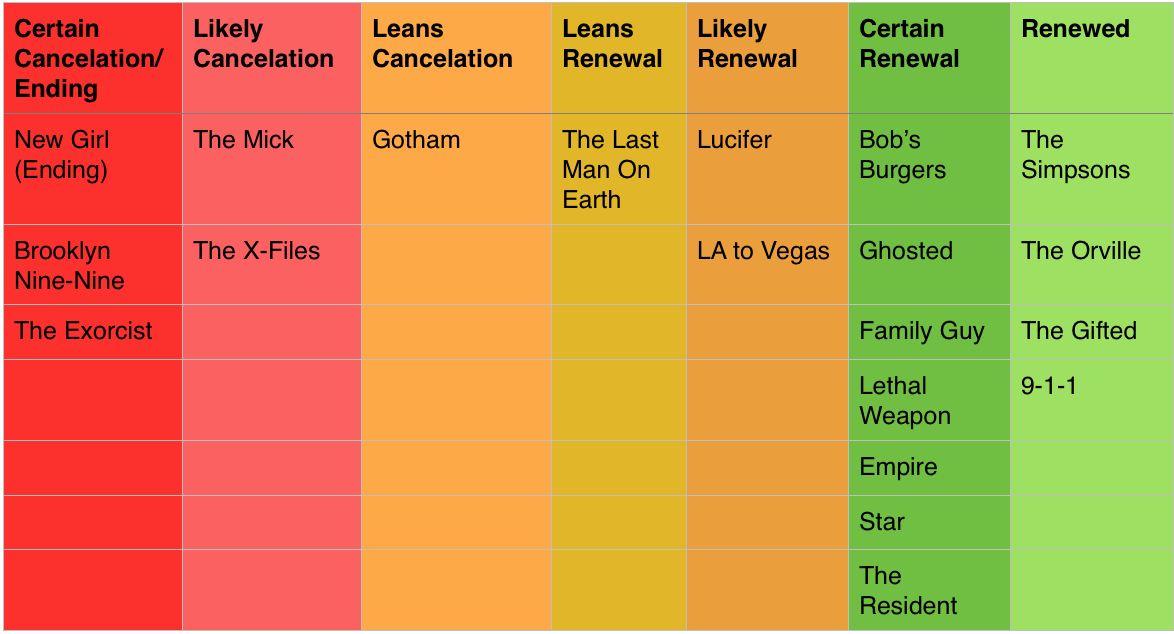Click the 9-1-1 cell
Image resolution: width=1174 pixels, height=634 pixels.
(x=1091, y=400)
